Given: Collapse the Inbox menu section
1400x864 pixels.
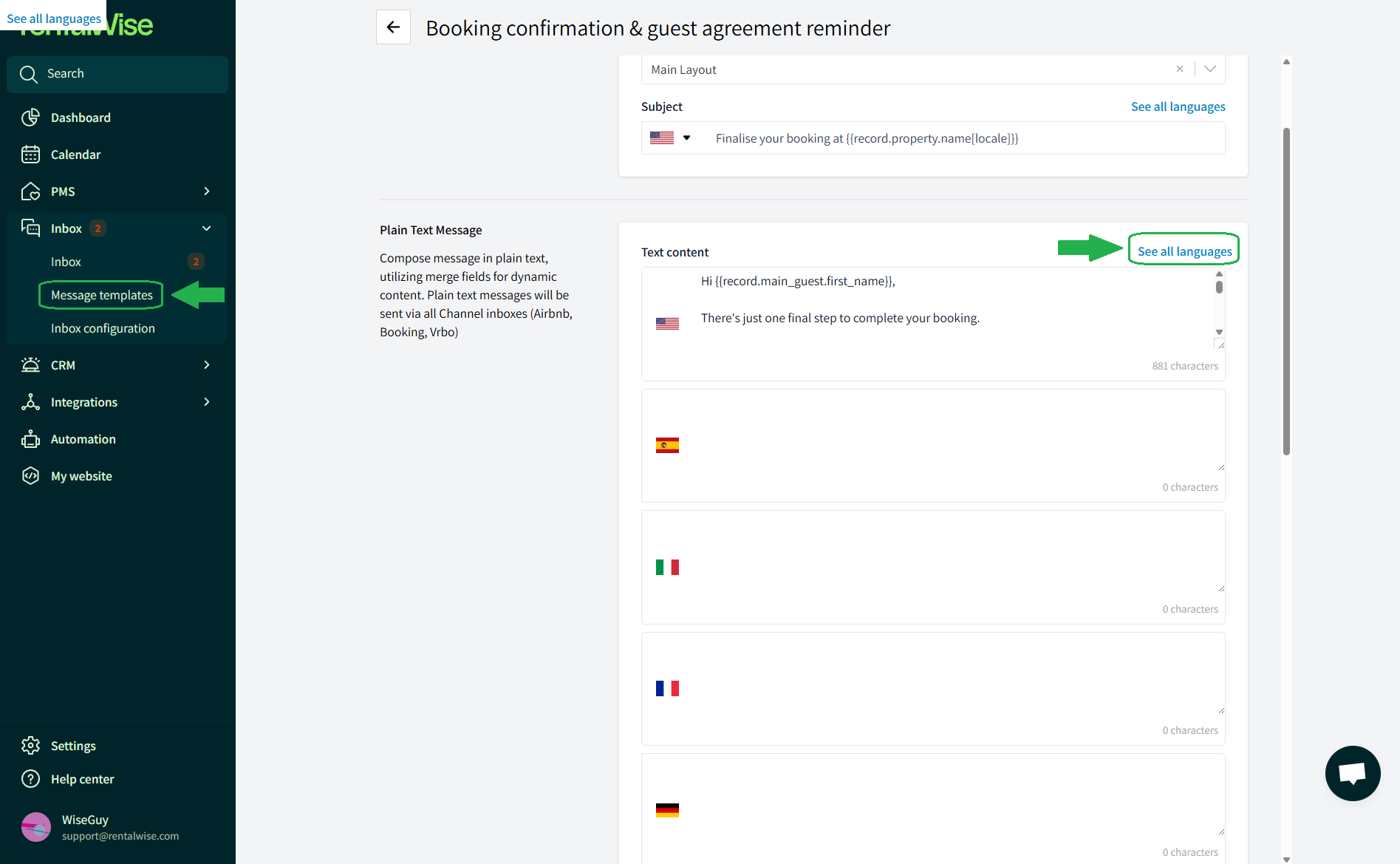Looking at the screenshot, I should (x=207, y=228).
